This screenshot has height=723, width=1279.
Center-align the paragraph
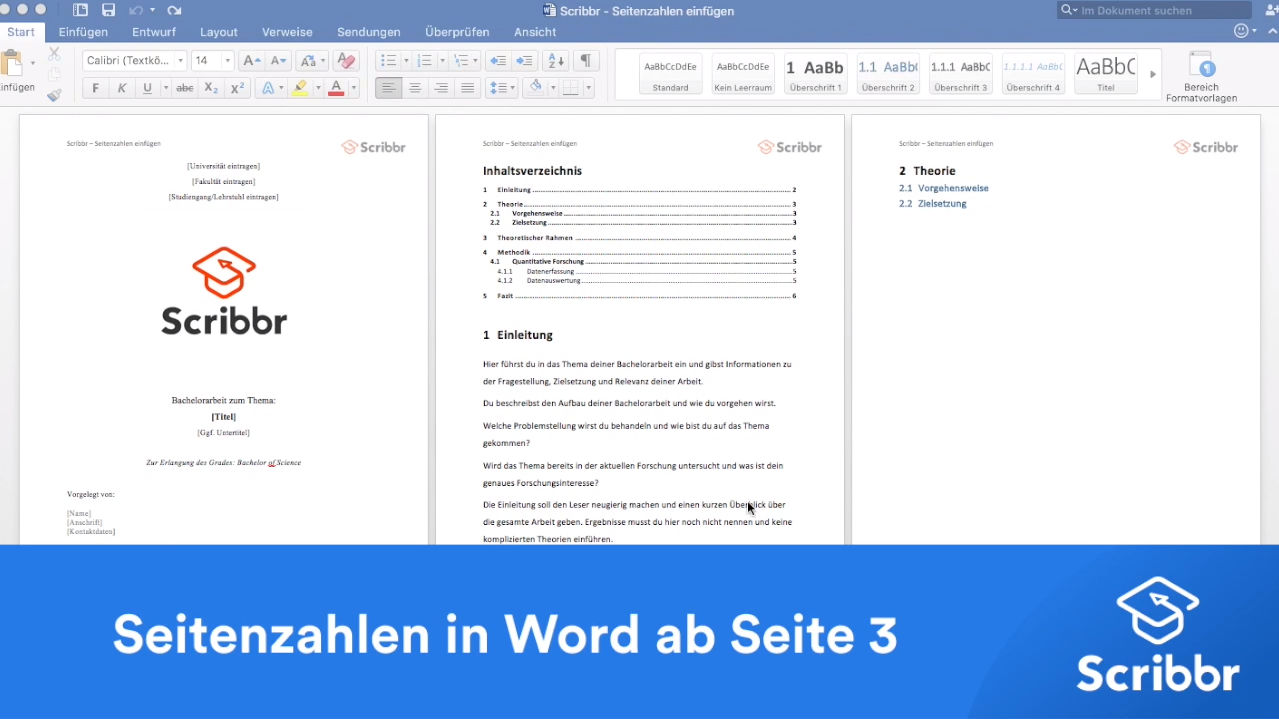point(415,88)
